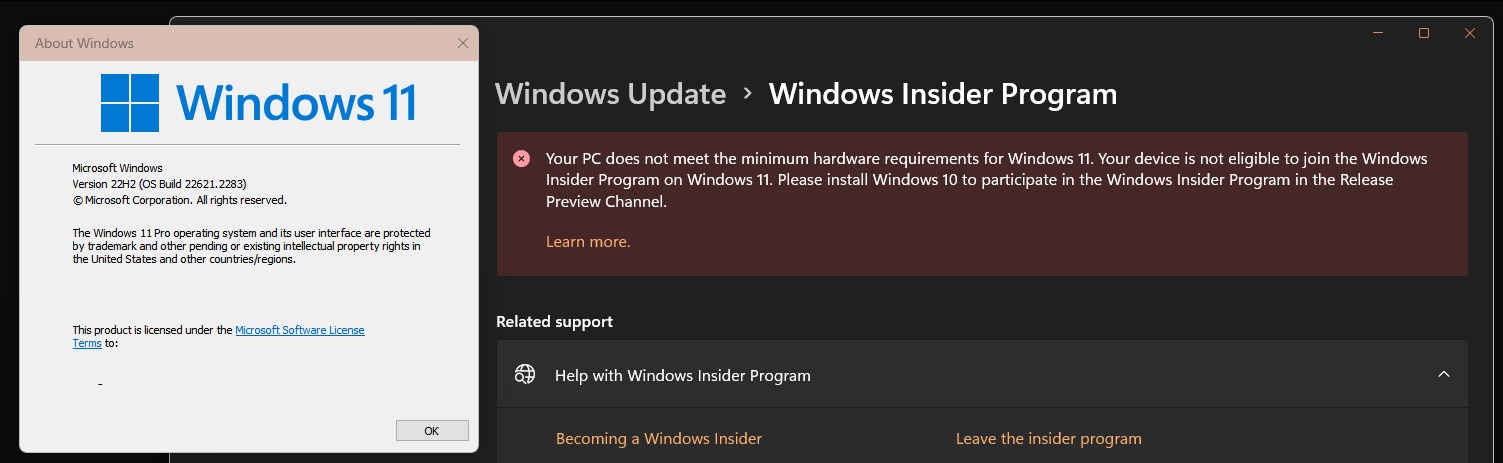The width and height of the screenshot is (1503, 463).
Task: Click the red error icon in warning banner
Action: 522,159
